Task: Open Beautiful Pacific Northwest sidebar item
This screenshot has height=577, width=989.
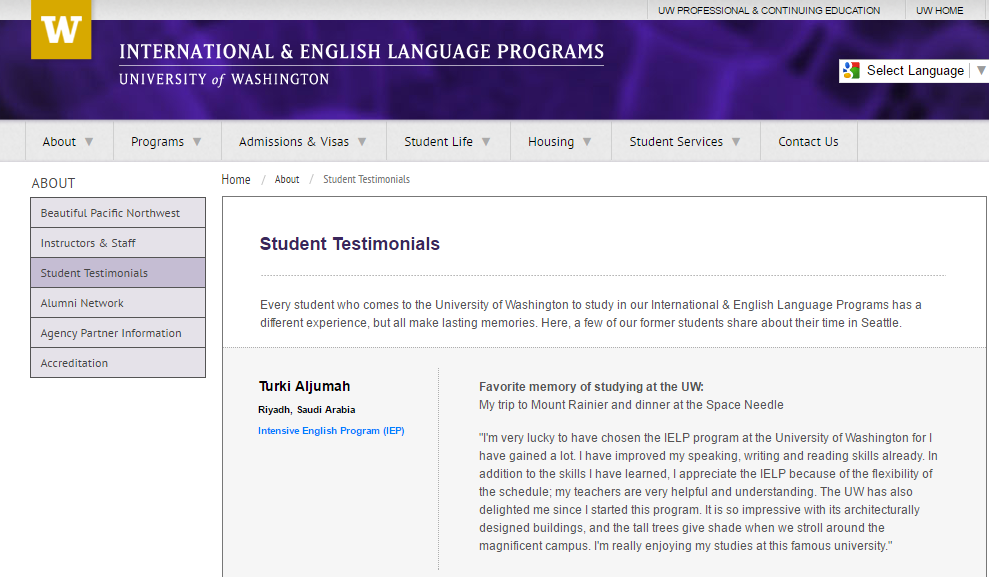Action: coord(118,213)
